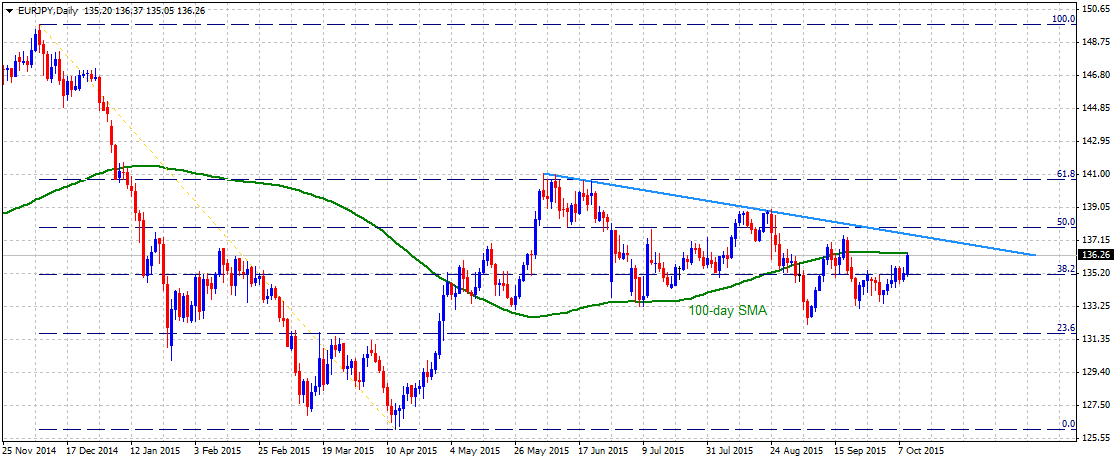Click the 150.65 price axis label
Viewport: 1116px width, 459px height.
[1095, 9]
